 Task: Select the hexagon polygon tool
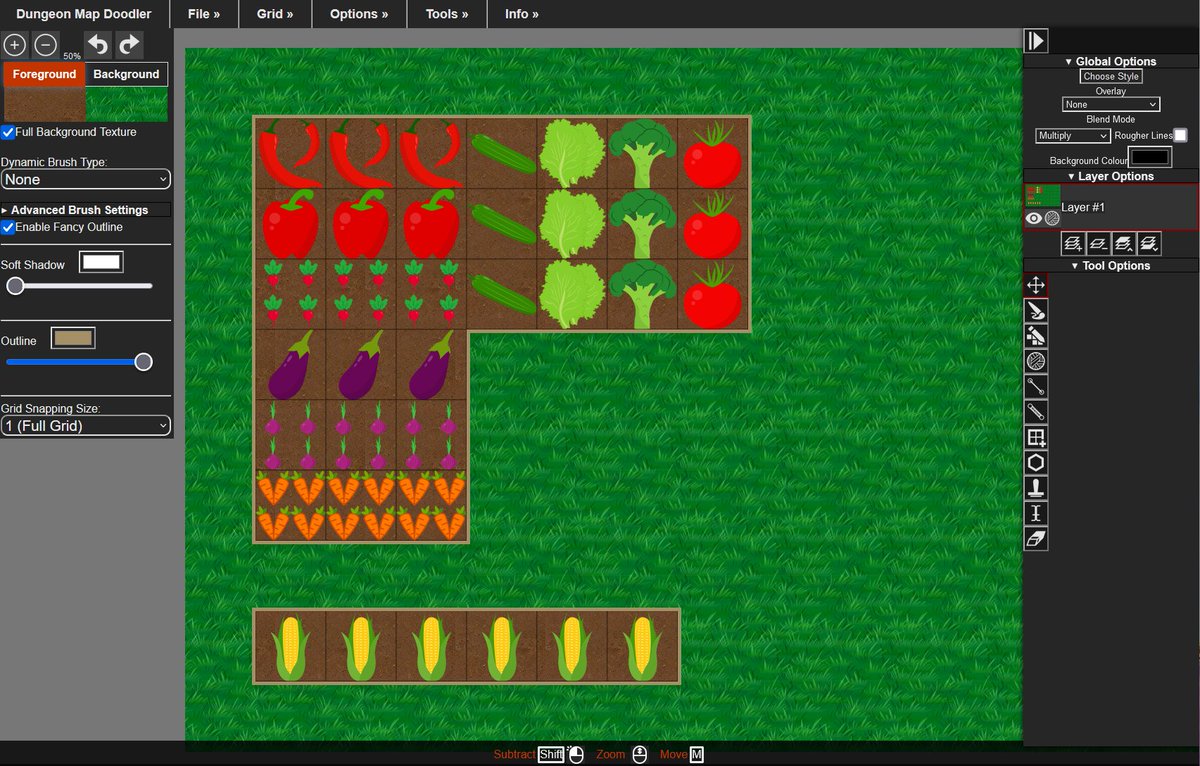(x=1036, y=463)
